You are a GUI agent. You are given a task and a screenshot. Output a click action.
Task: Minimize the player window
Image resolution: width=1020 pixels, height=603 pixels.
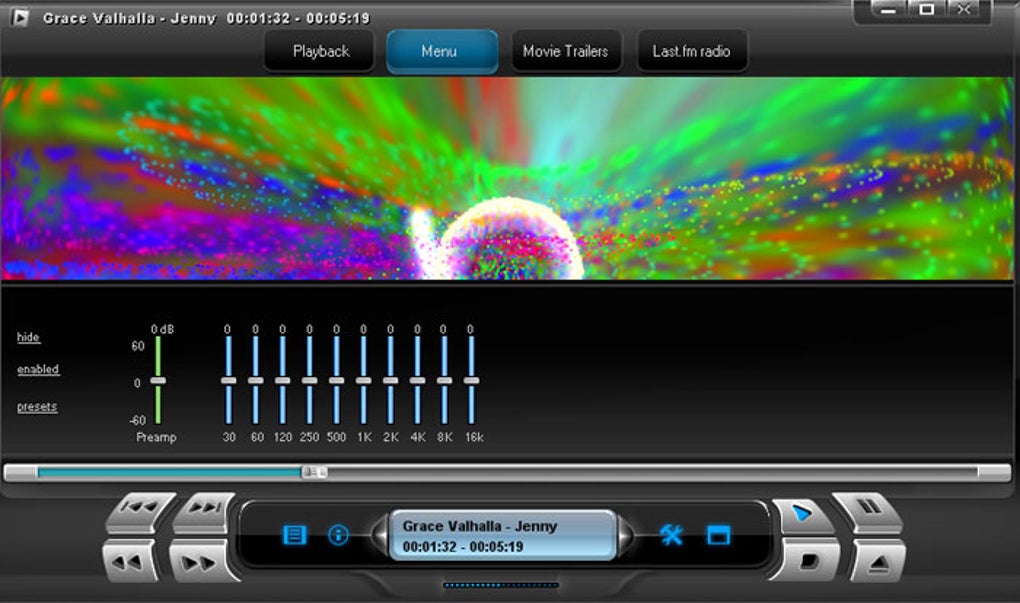[x=889, y=10]
